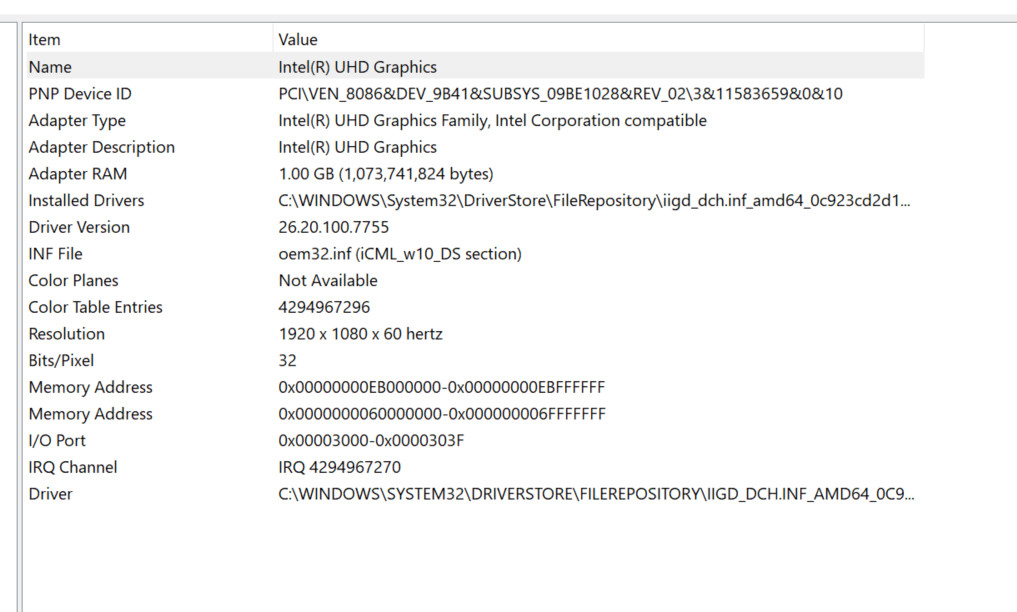Select the IRQ 4294967270 value

pyautogui.click(x=340, y=467)
